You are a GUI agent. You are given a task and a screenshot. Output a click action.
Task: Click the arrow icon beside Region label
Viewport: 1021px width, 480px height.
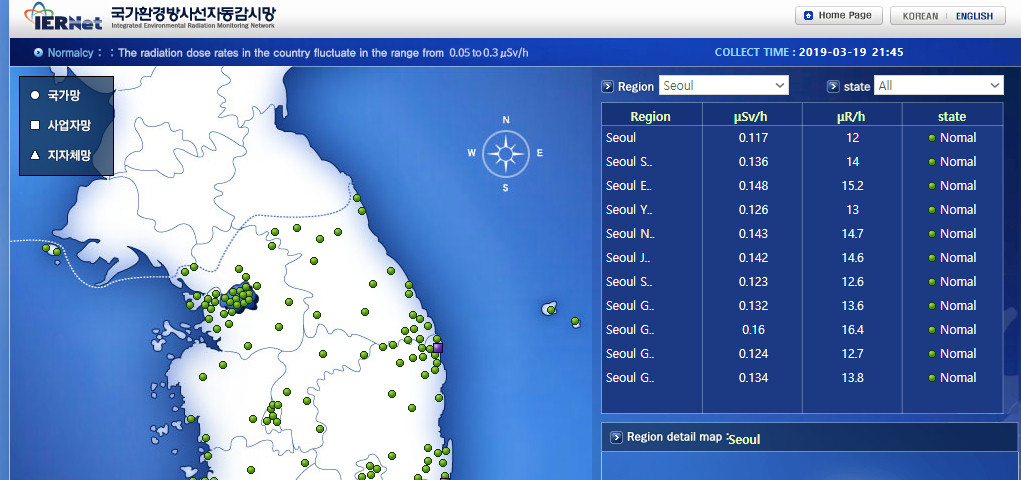[x=608, y=87]
